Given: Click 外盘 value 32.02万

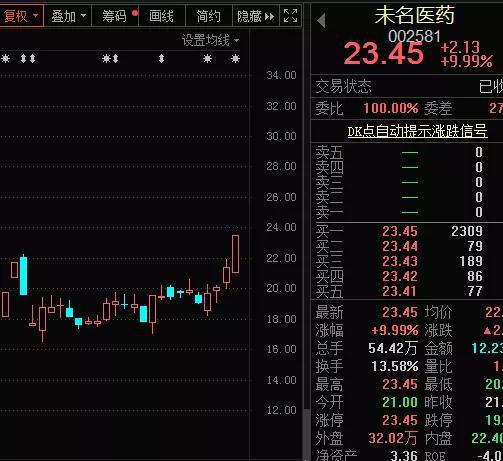Looking at the screenshot, I should tap(393, 438).
